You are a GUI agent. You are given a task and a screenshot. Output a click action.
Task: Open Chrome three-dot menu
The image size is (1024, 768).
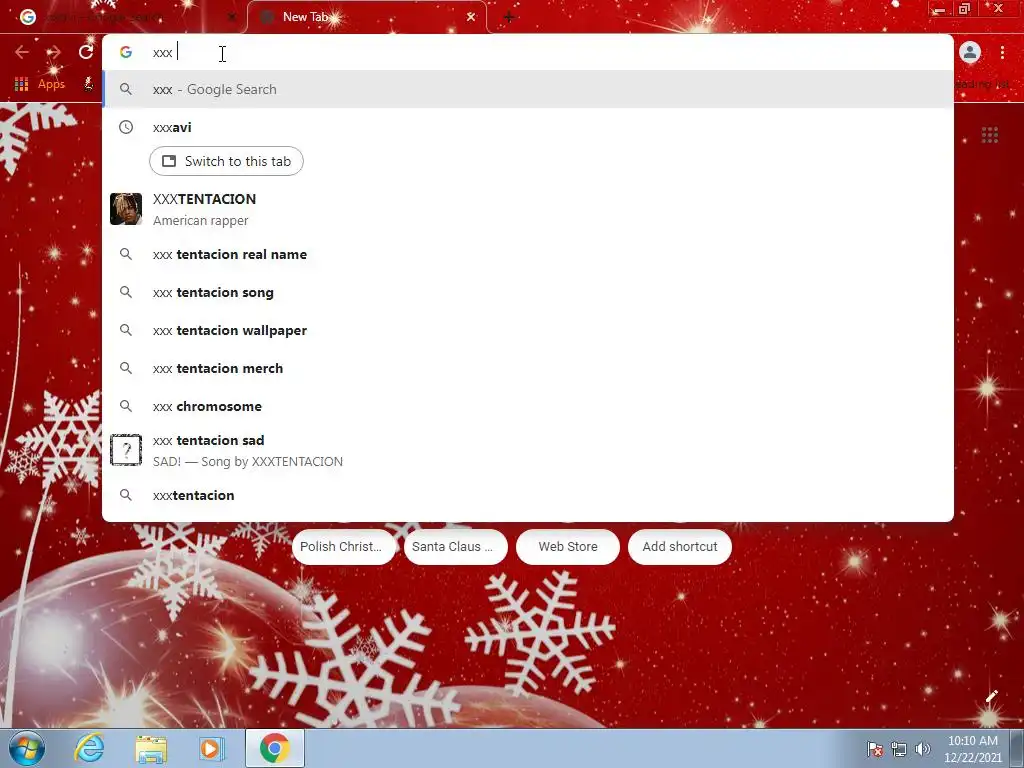point(1002,52)
